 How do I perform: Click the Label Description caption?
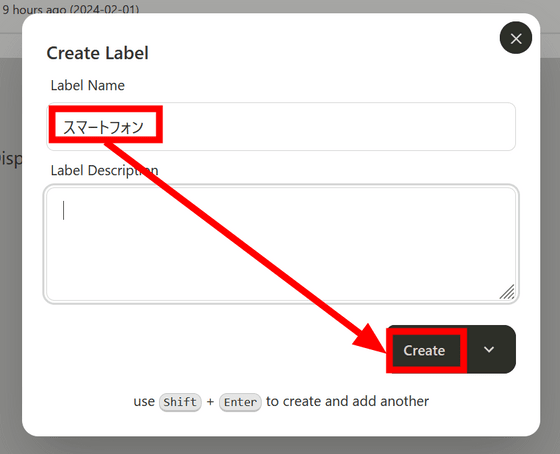click(104, 170)
